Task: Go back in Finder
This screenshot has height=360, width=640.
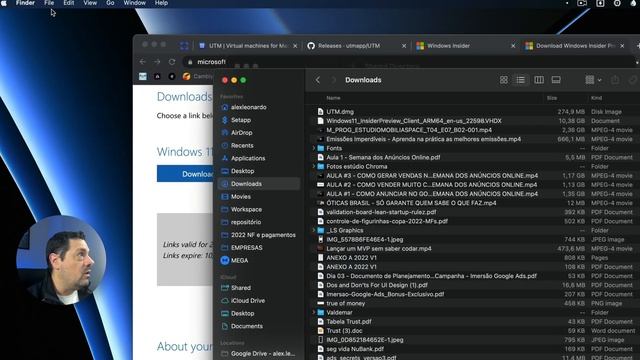Action: [x=318, y=80]
